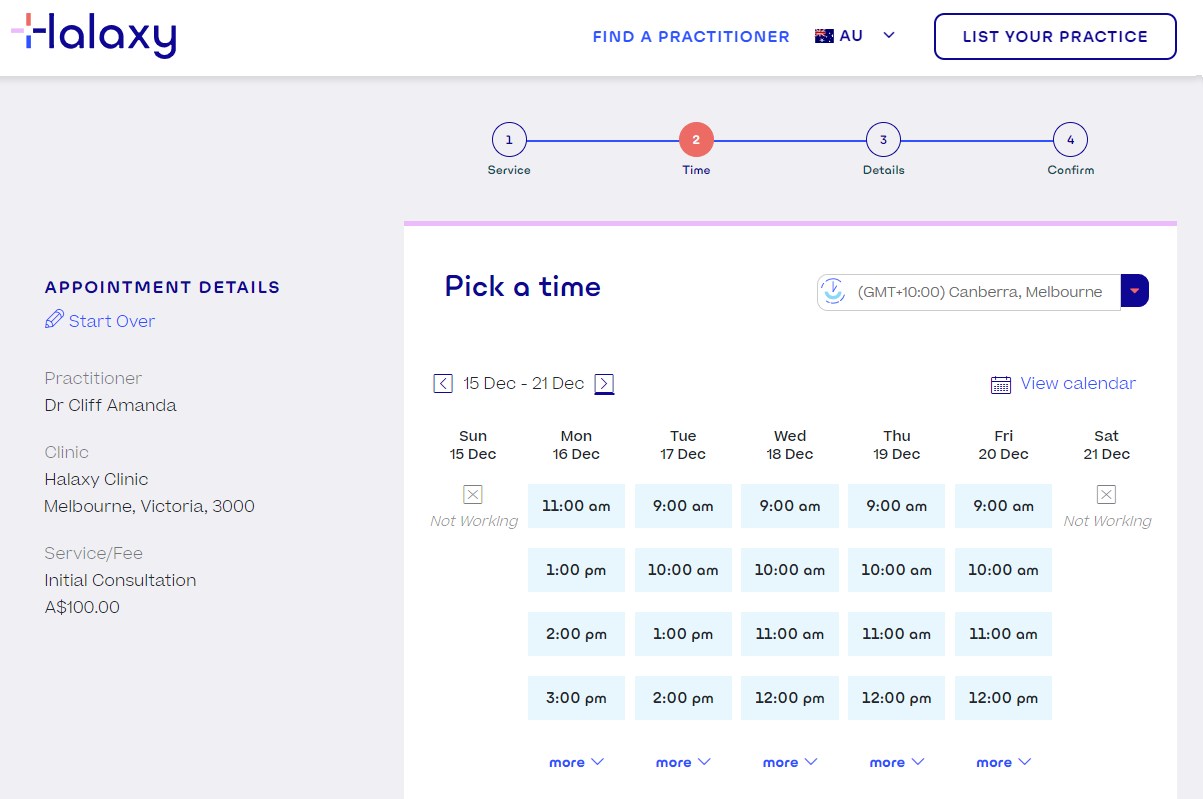Click step 4 Confirm circle
Viewport: 1203px width, 799px height.
coord(1070,140)
